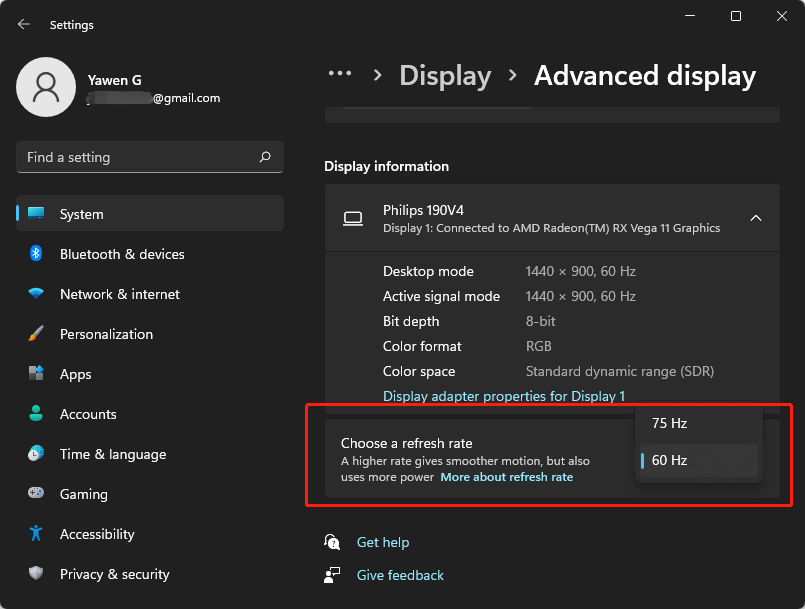805x609 pixels.
Task: Select the Time & language clock icon
Action: (37, 454)
